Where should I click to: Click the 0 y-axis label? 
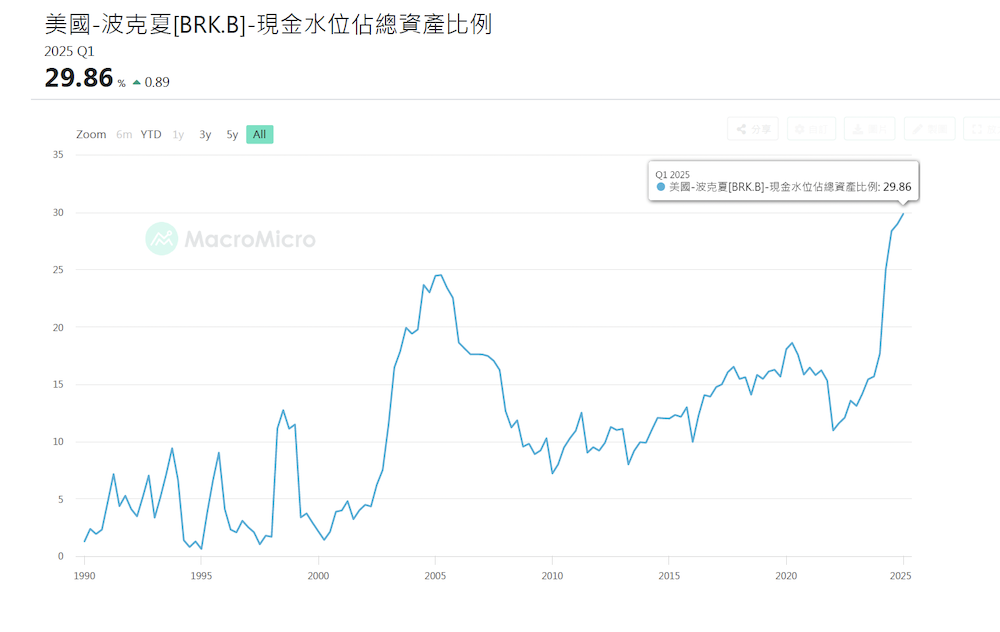(61, 556)
